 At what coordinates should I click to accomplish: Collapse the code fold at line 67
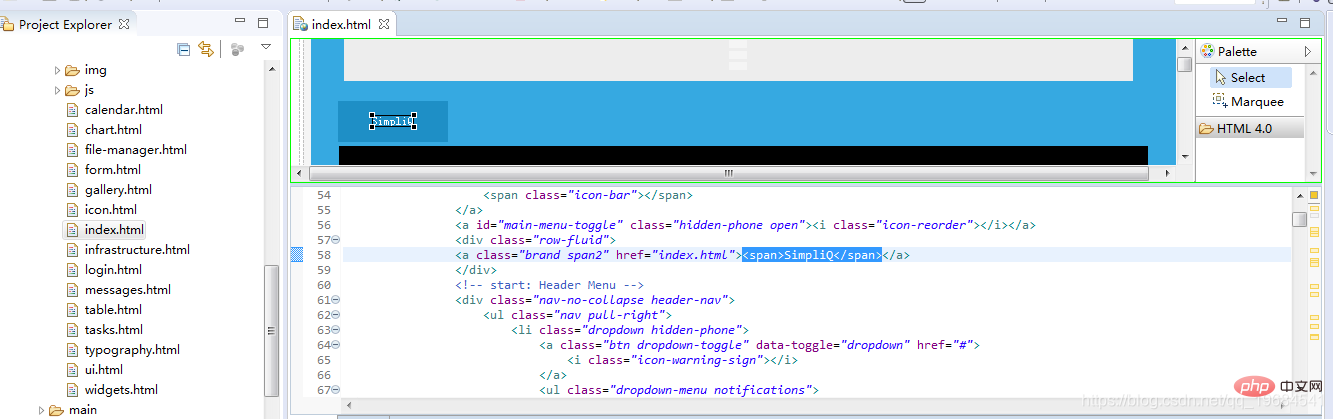tap(336, 390)
